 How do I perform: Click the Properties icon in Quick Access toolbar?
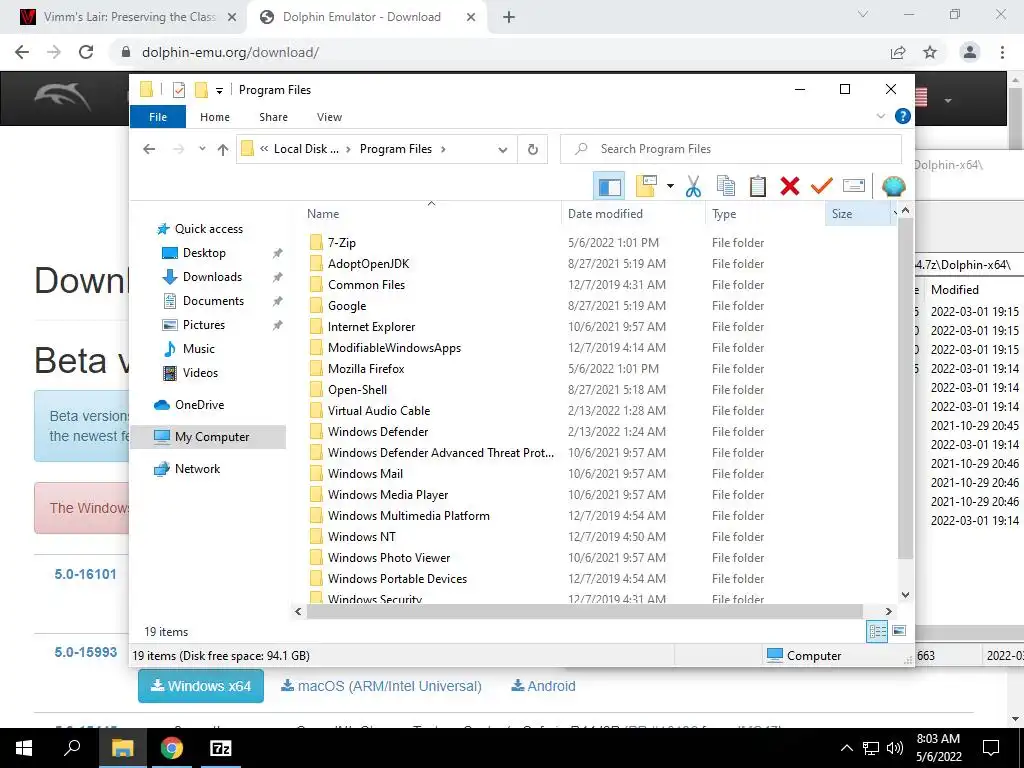[178, 90]
